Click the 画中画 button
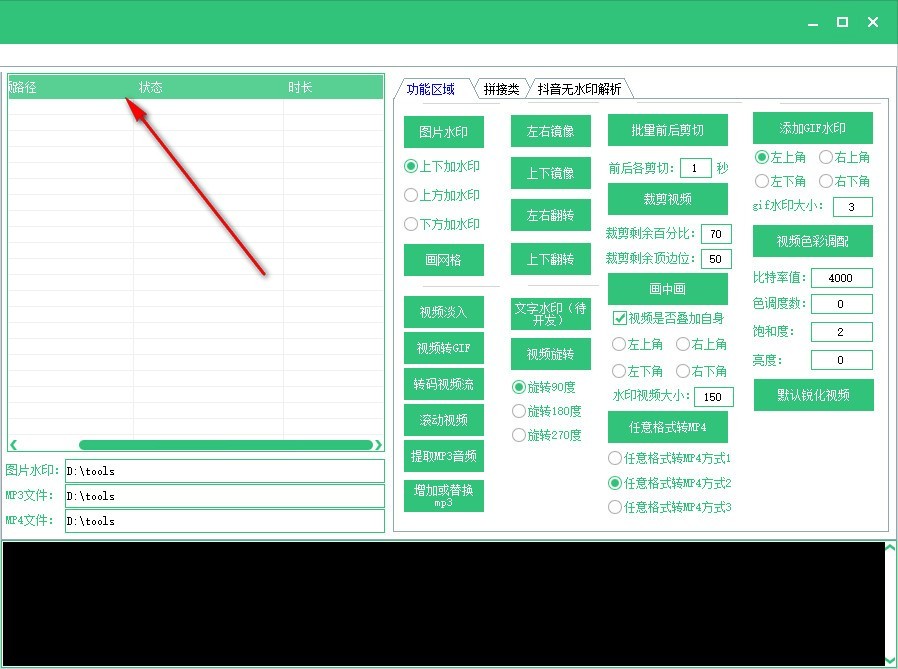 tap(667, 289)
